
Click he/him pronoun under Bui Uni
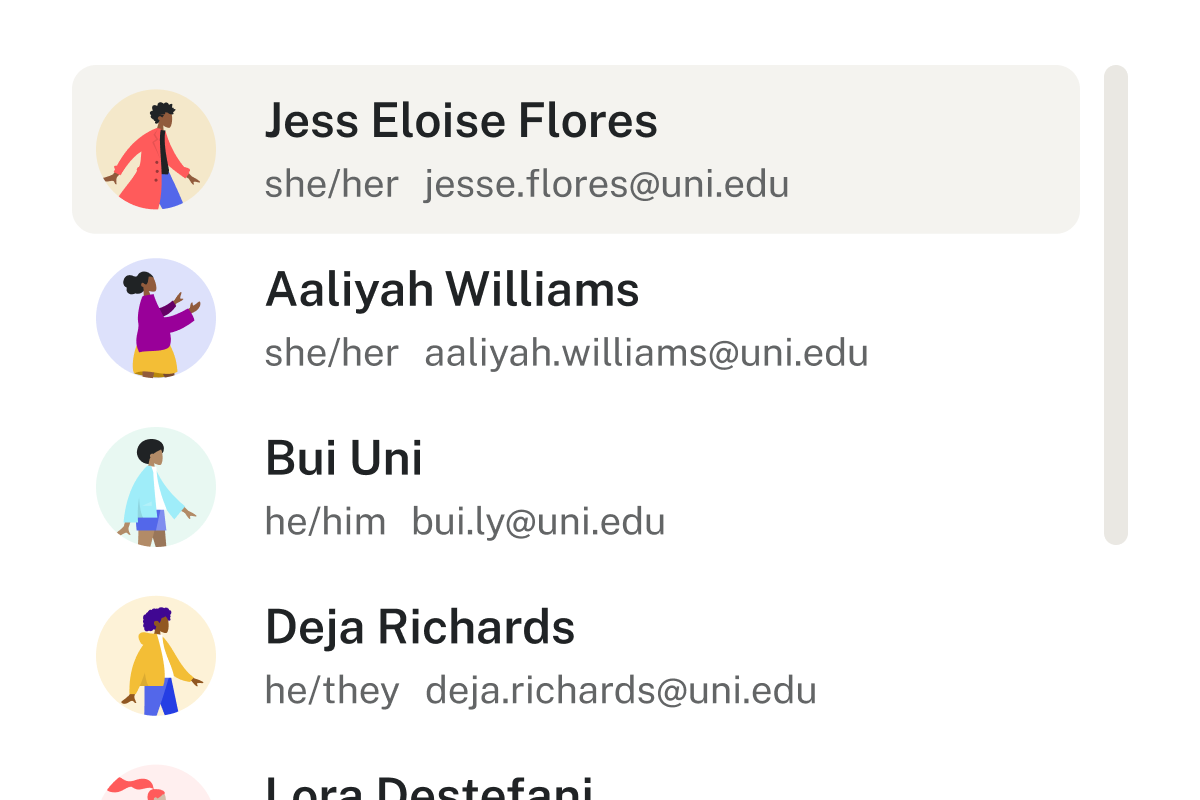(x=325, y=521)
